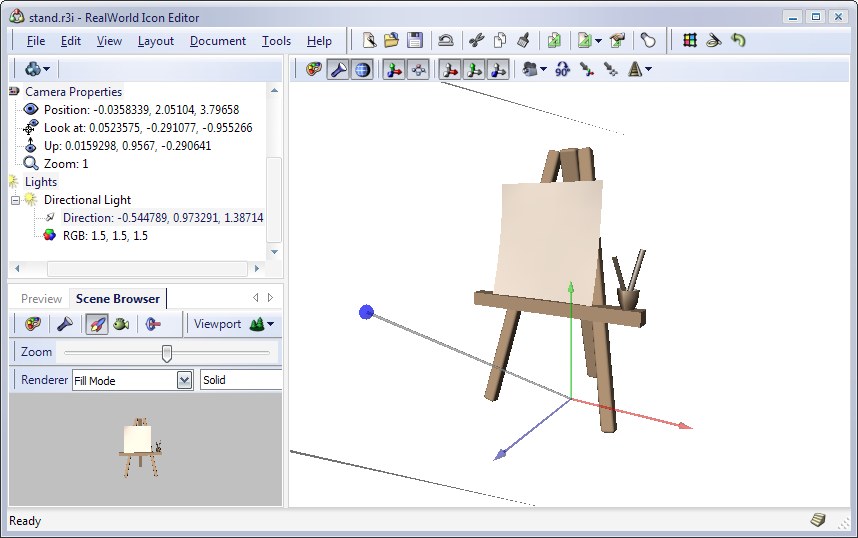The height and width of the screenshot is (538, 858).
Task: Click flashlight icon in Scene Browser toolbar
Action: 65,324
